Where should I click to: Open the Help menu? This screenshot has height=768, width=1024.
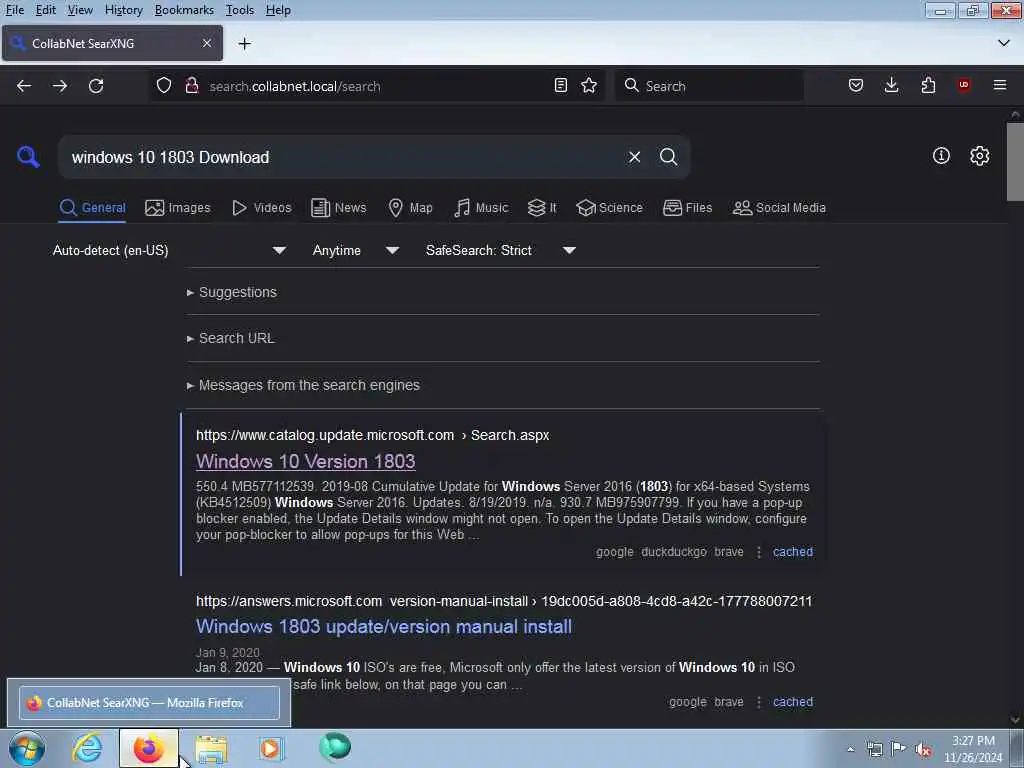pos(278,10)
